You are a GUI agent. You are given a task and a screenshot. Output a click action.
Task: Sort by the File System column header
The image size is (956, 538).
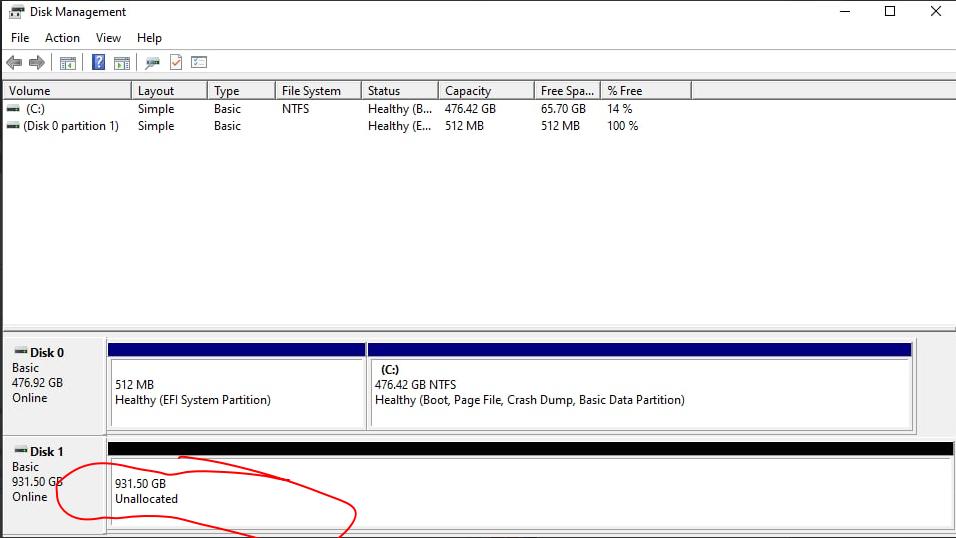pyautogui.click(x=318, y=90)
